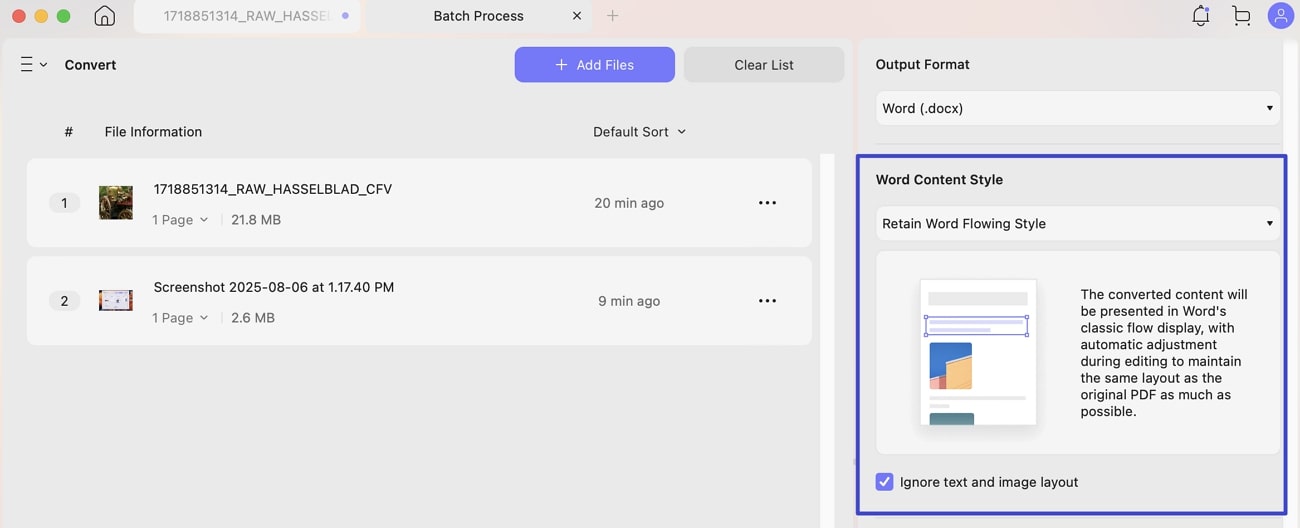Open the notifications bell icon
This screenshot has width=1300, height=528.
pos(1200,16)
